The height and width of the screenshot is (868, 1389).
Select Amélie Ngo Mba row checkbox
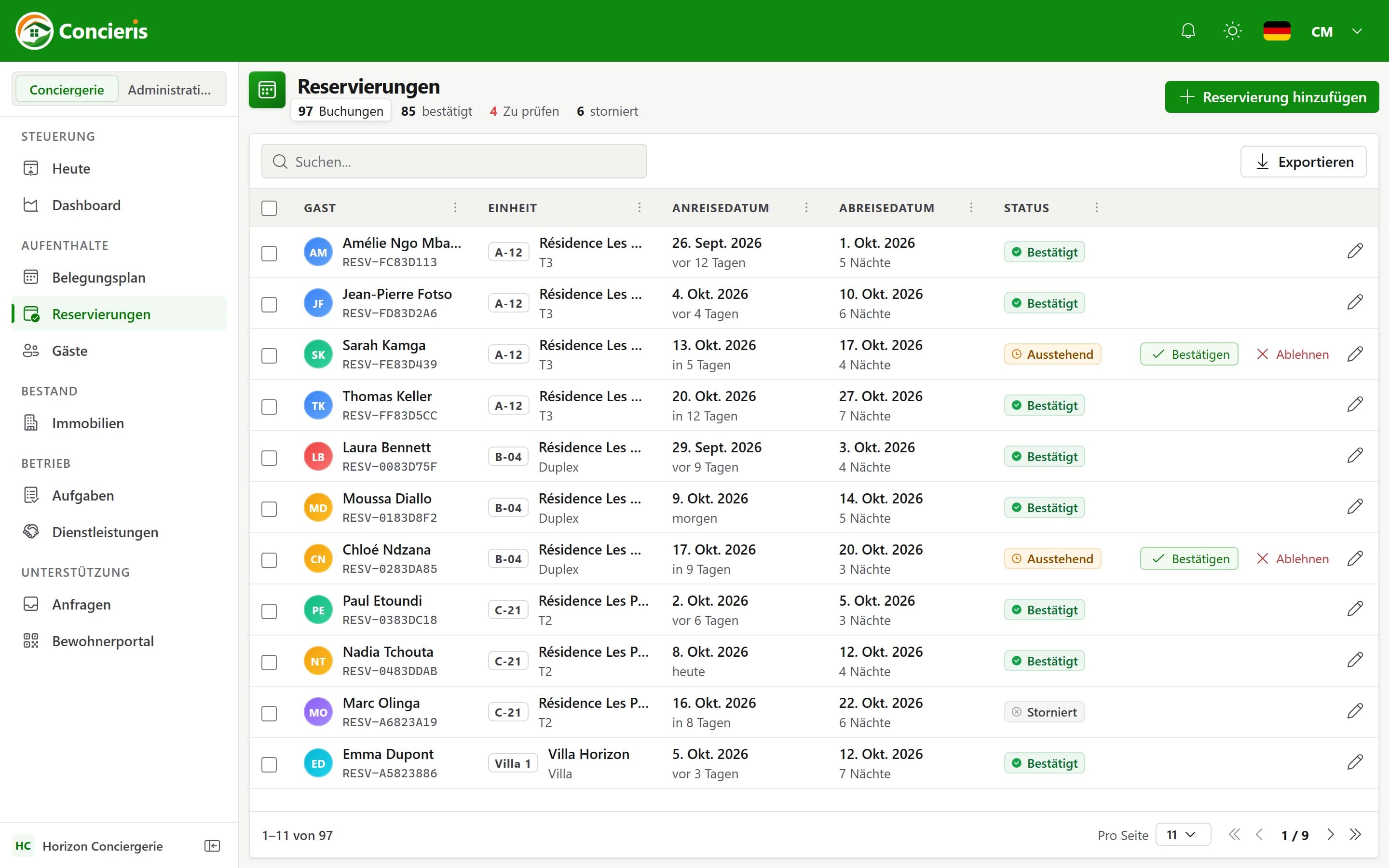tap(269, 253)
